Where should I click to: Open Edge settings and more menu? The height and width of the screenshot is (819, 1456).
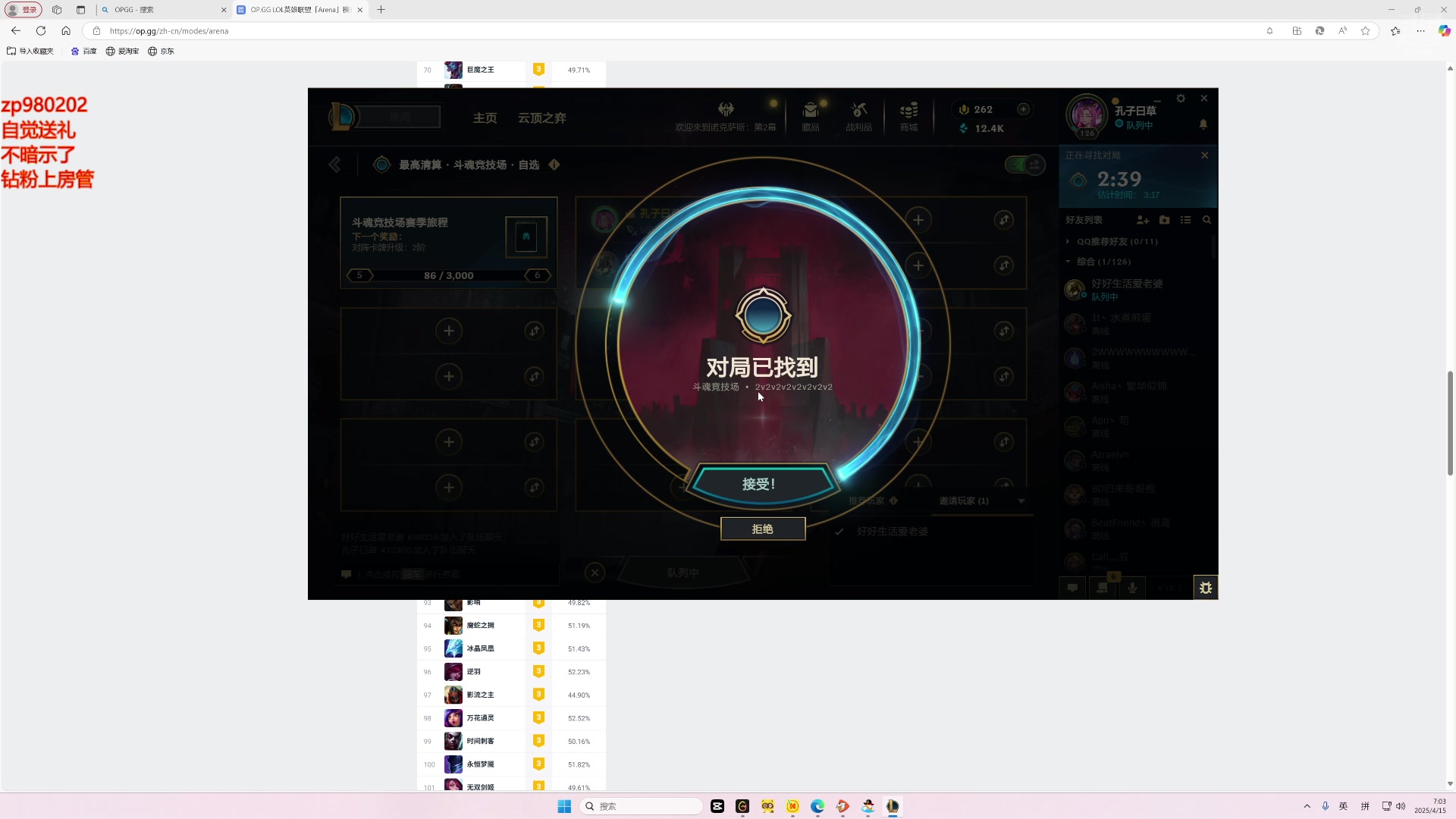click(1420, 31)
